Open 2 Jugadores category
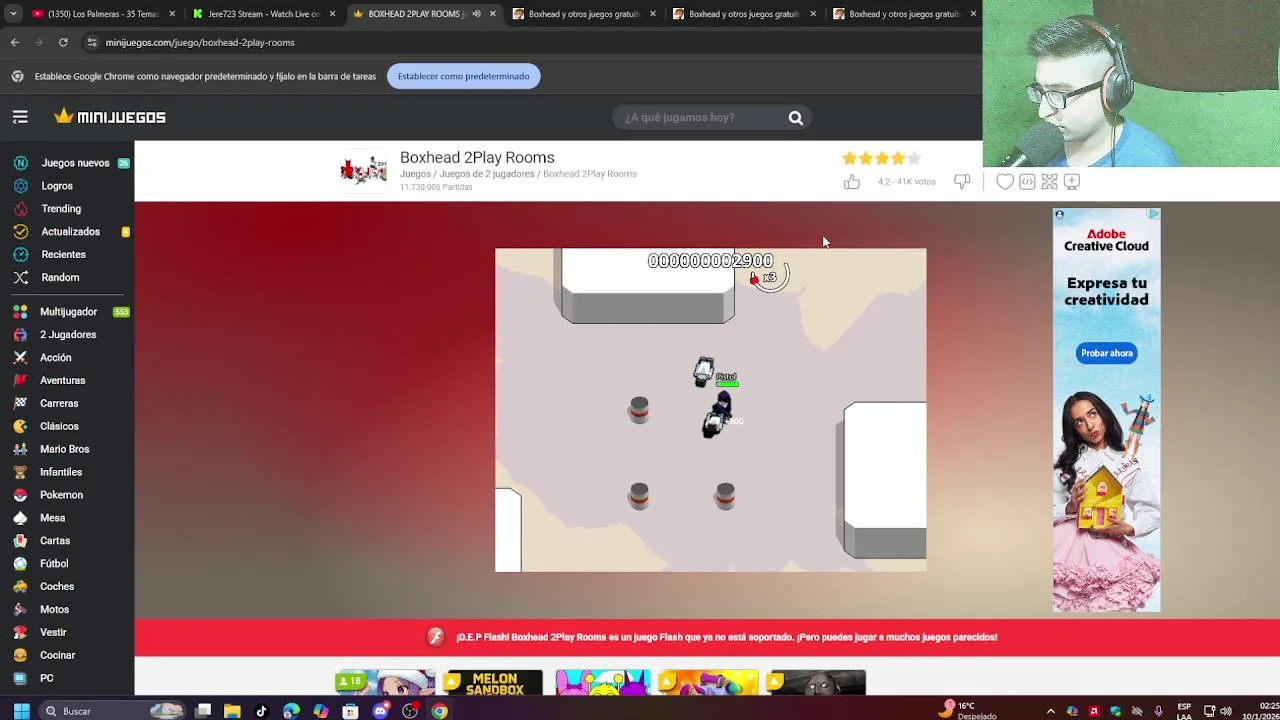Viewport: 1280px width, 720px height. [x=68, y=335]
